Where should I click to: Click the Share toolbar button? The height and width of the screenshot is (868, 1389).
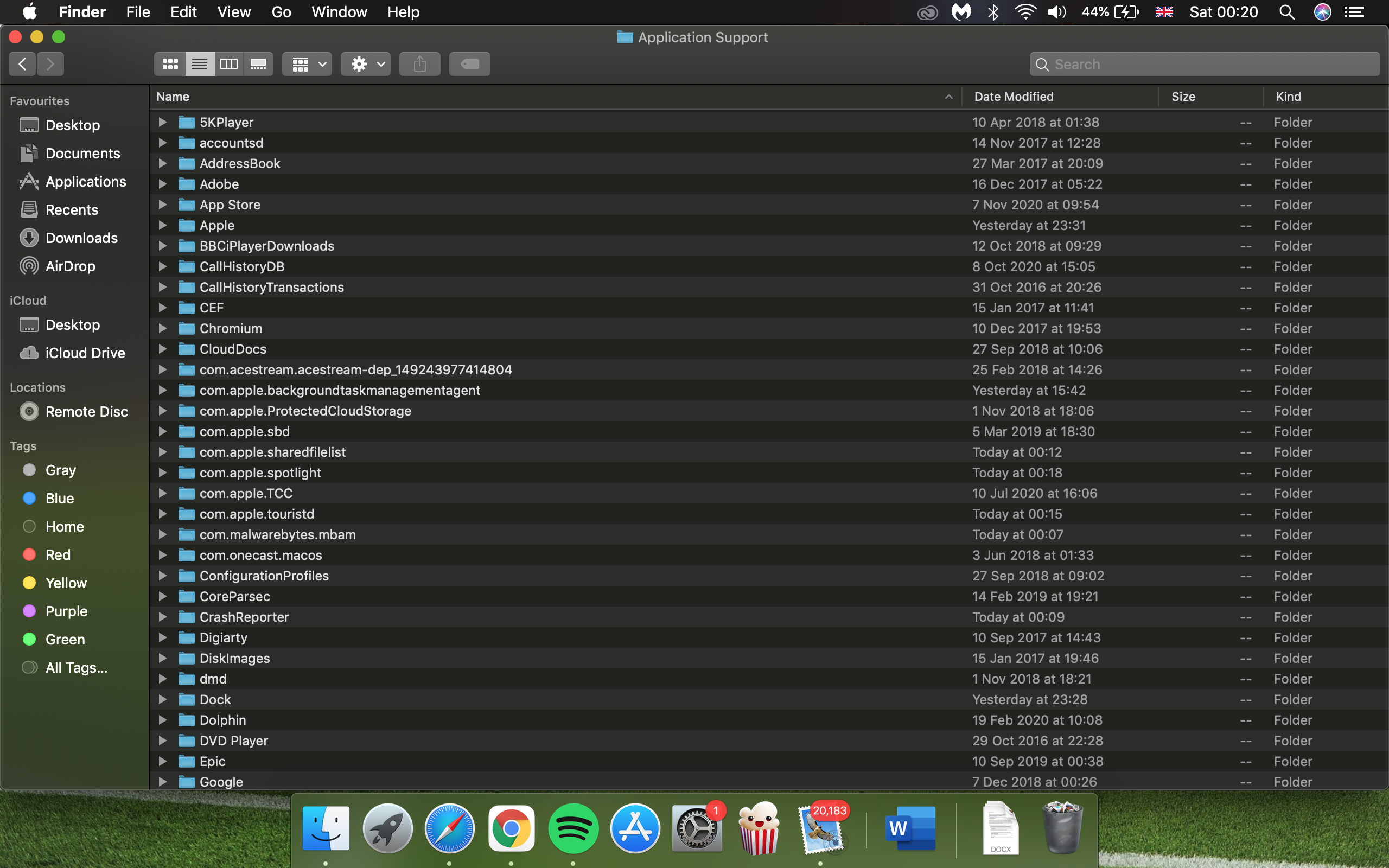(419, 63)
